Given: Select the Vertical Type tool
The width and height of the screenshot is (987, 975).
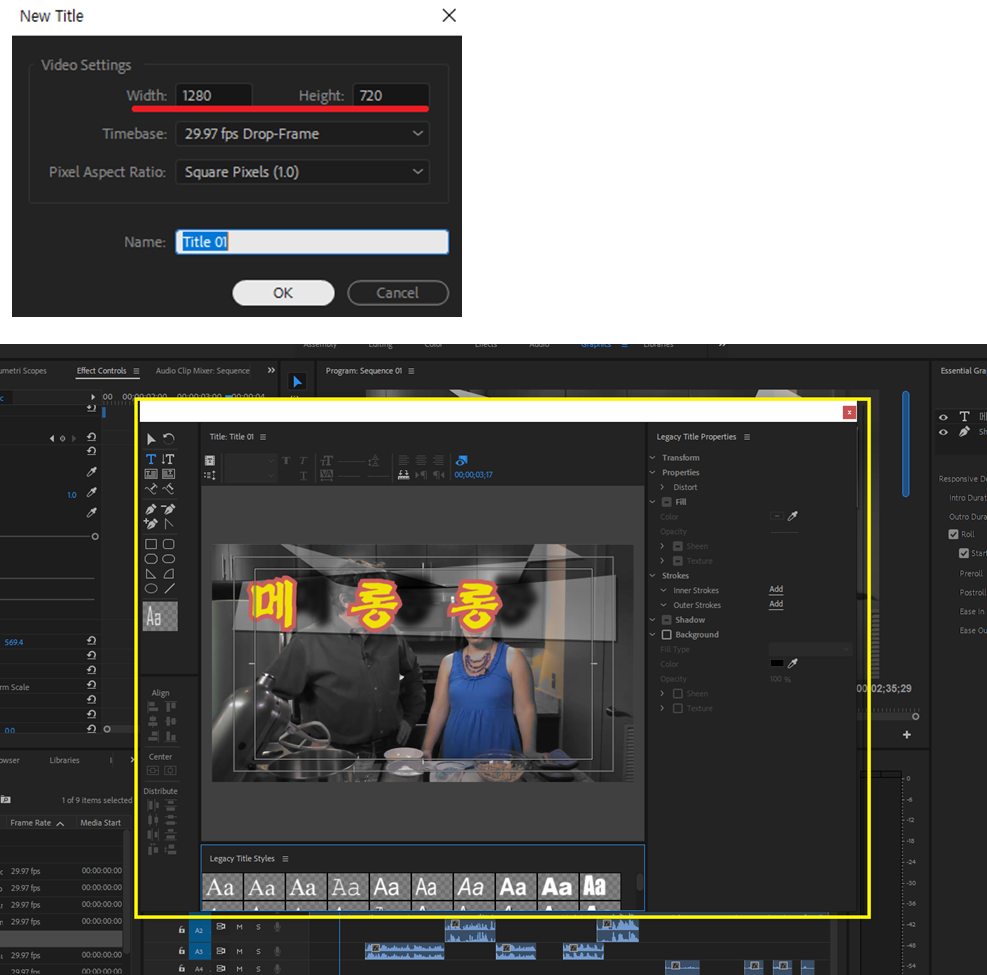Looking at the screenshot, I should (x=168, y=459).
